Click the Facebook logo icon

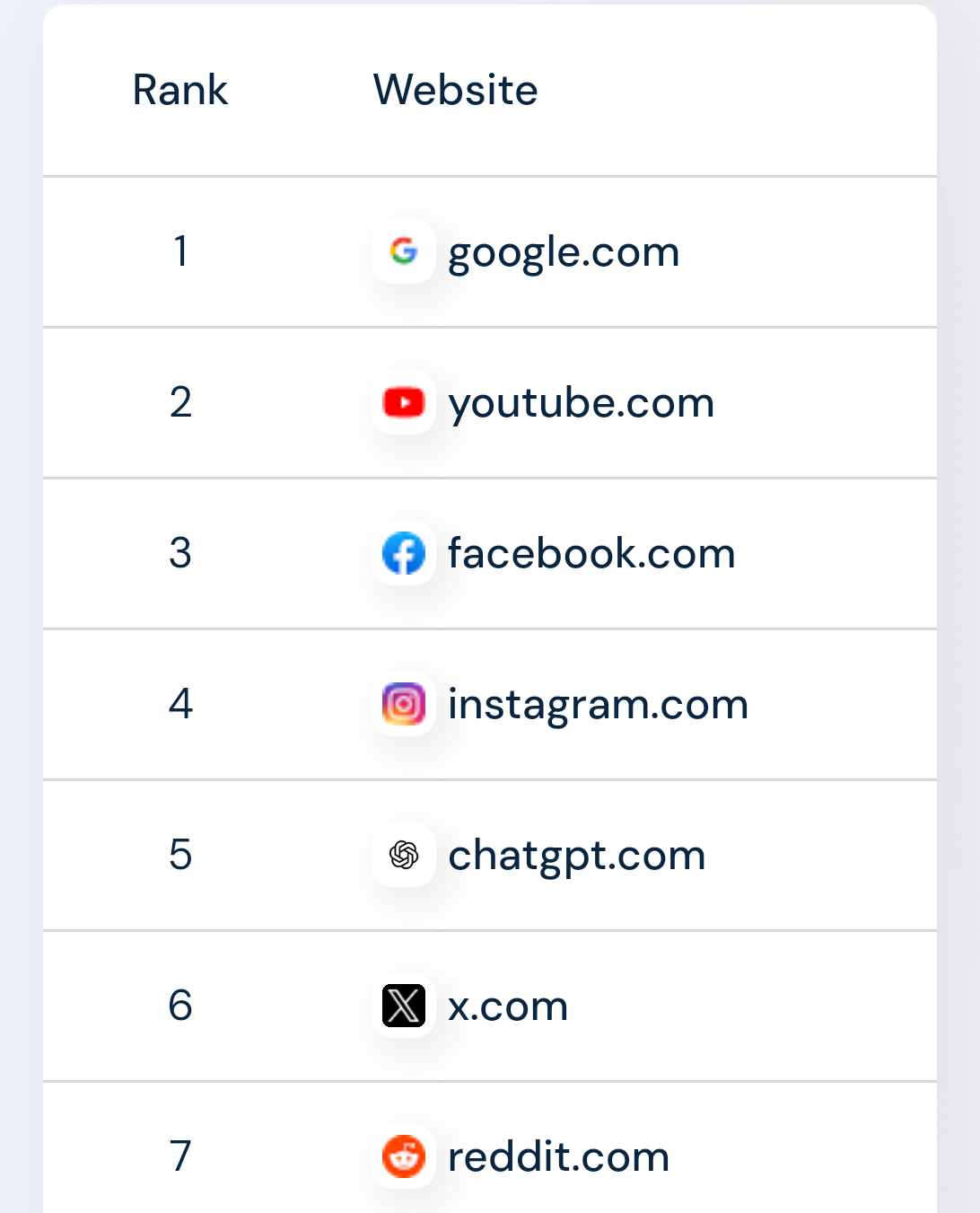tap(404, 553)
